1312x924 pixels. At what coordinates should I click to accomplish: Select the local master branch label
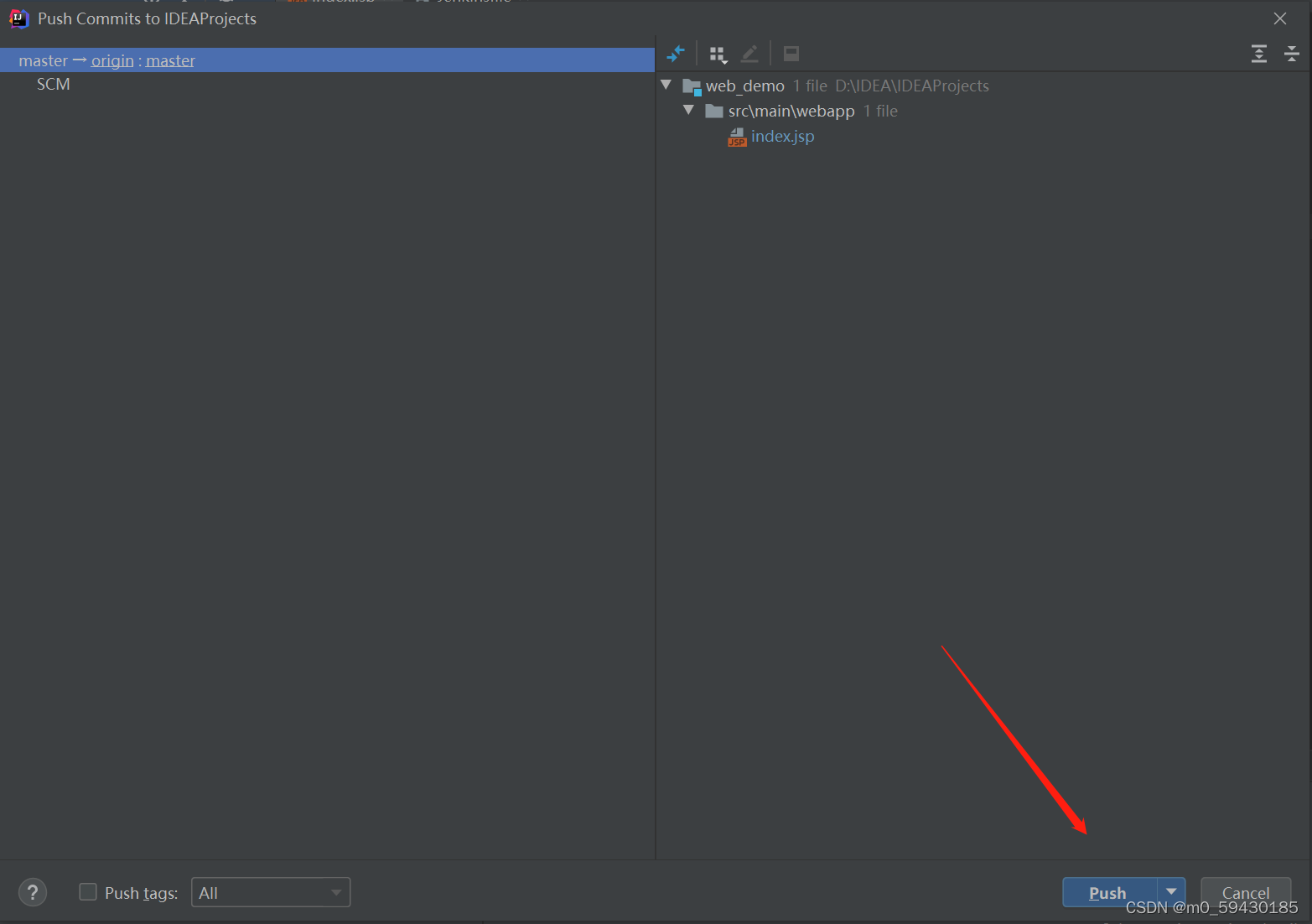coord(43,60)
